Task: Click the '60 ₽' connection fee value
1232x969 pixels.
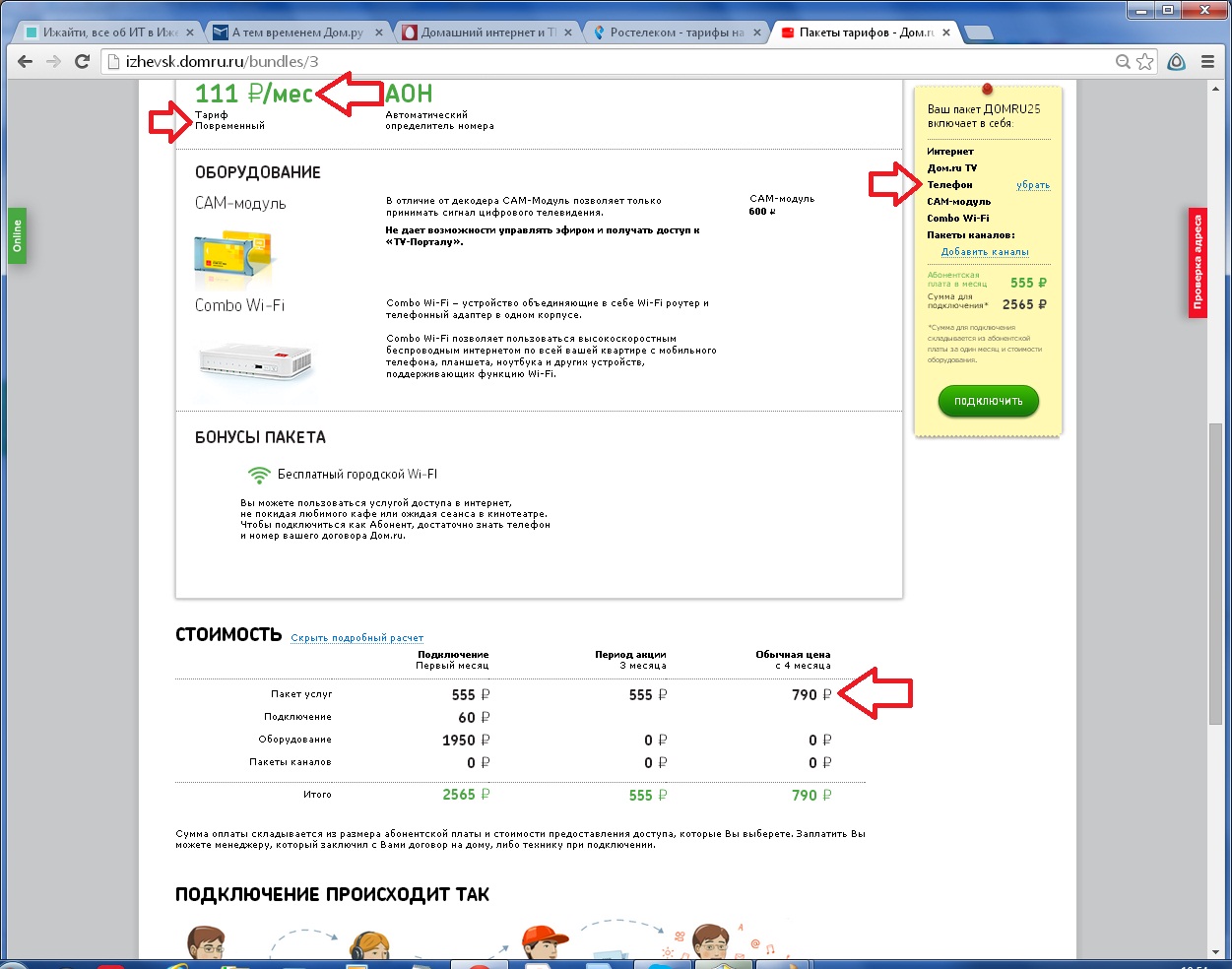Action: tap(474, 718)
